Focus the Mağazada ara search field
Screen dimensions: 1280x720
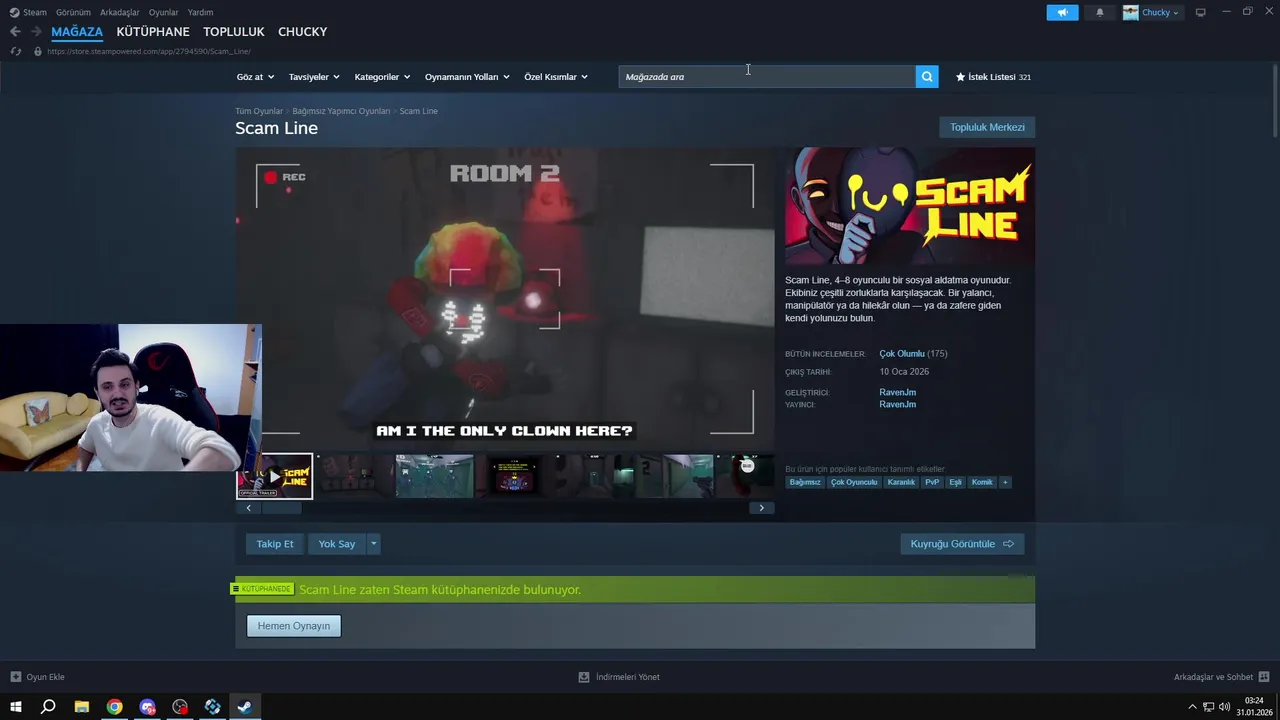click(x=767, y=77)
